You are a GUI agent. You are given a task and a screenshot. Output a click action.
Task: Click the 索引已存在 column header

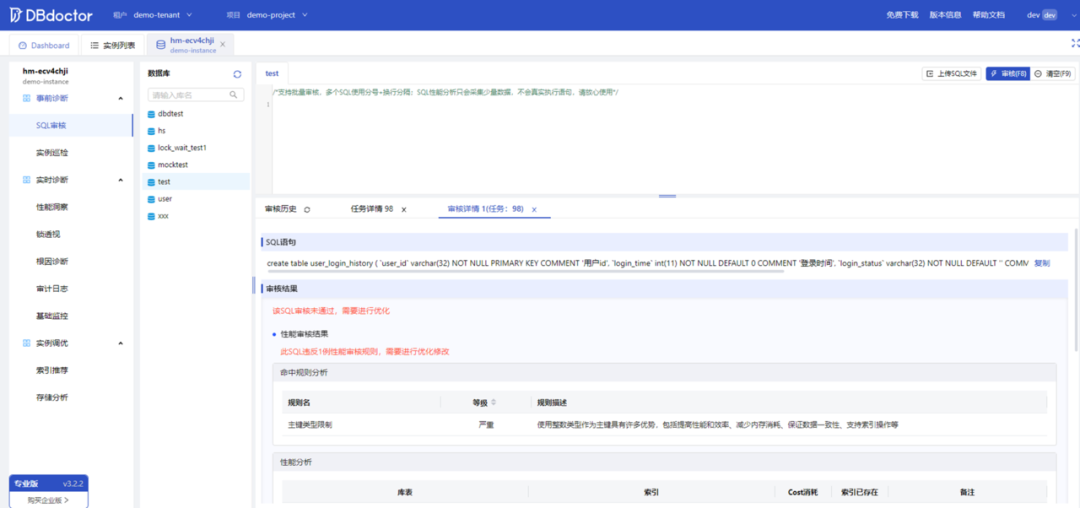tap(860, 492)
